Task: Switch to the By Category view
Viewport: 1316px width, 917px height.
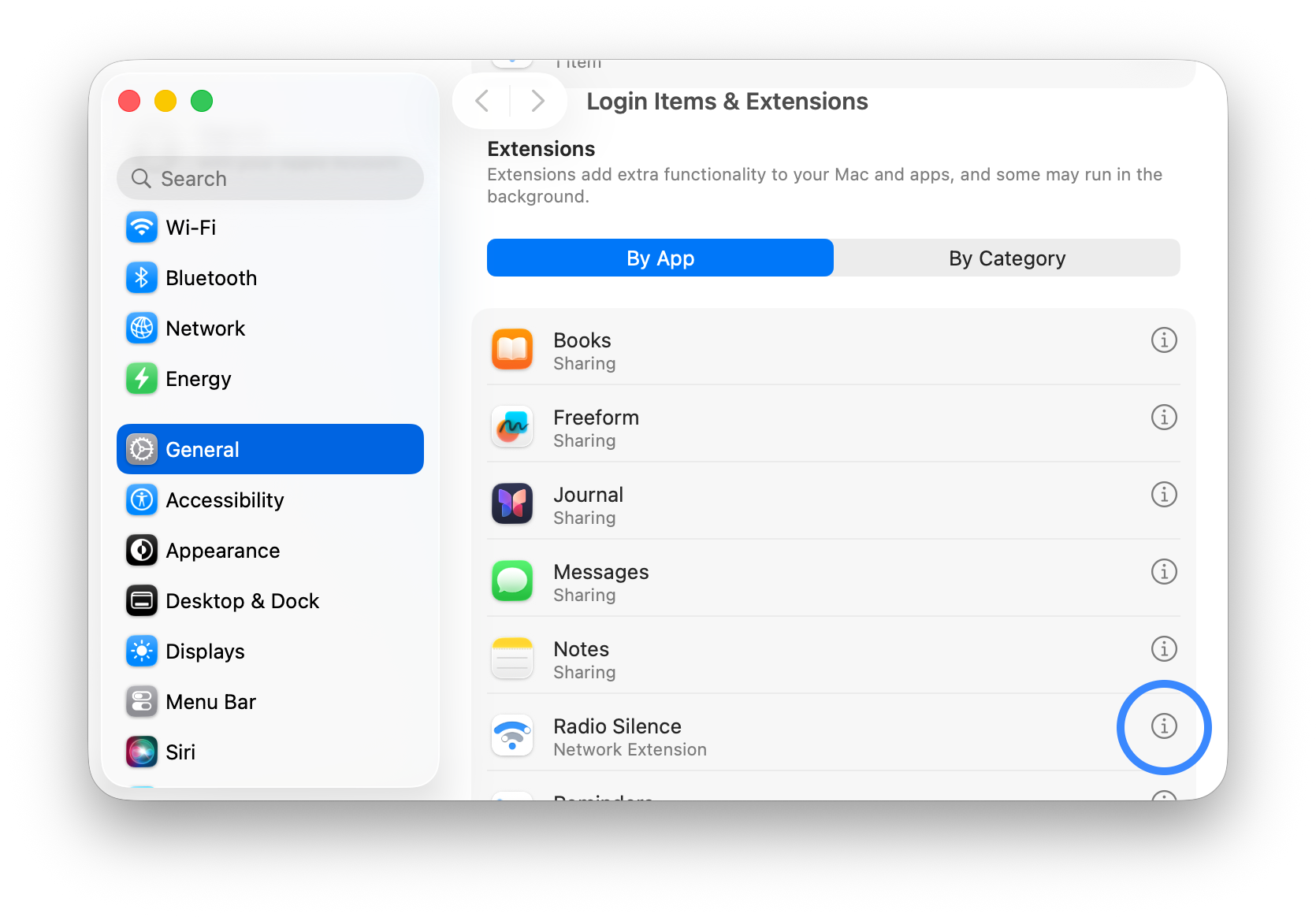Action: tap(1007, 258)
